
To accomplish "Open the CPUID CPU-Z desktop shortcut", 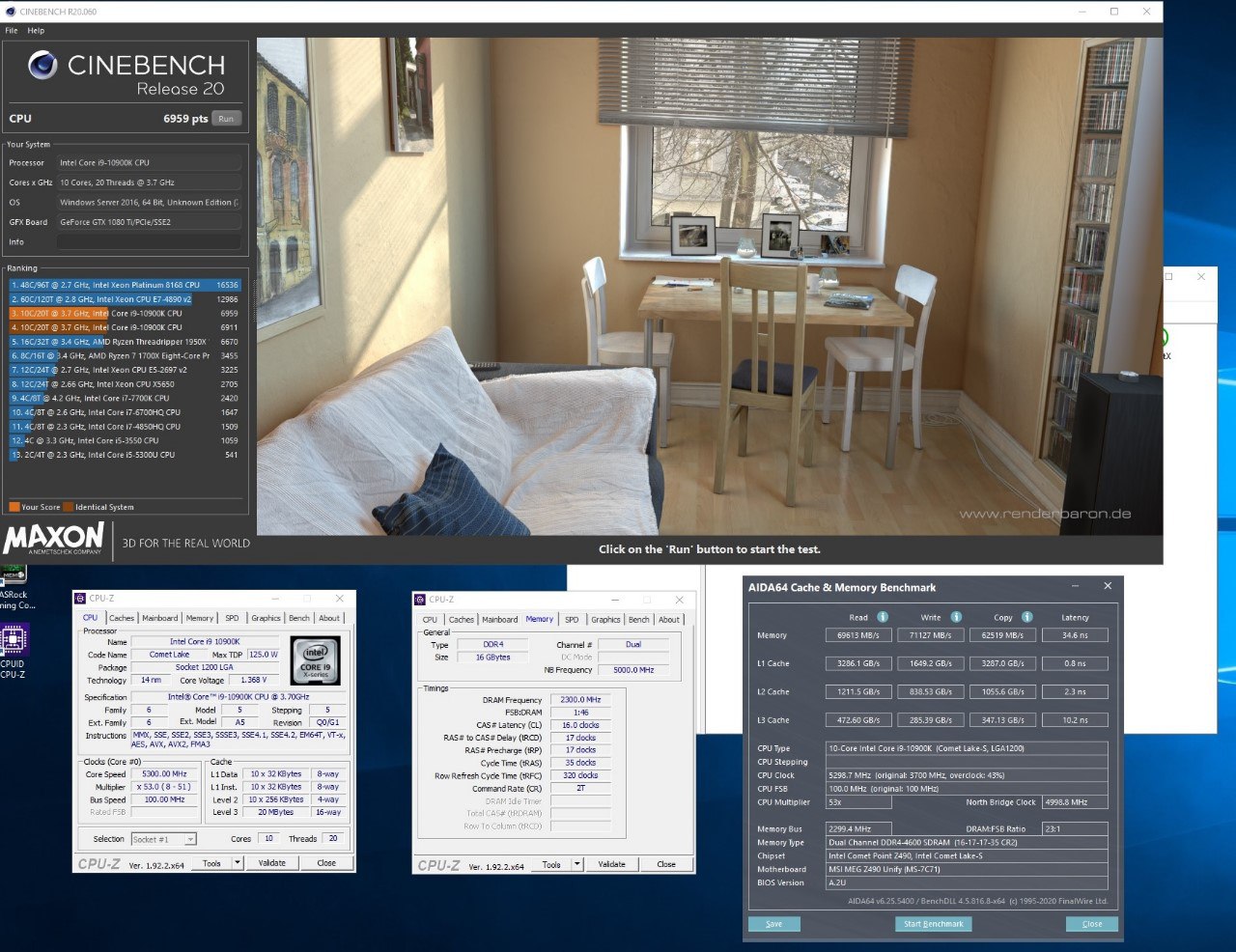I will (13, 649).
